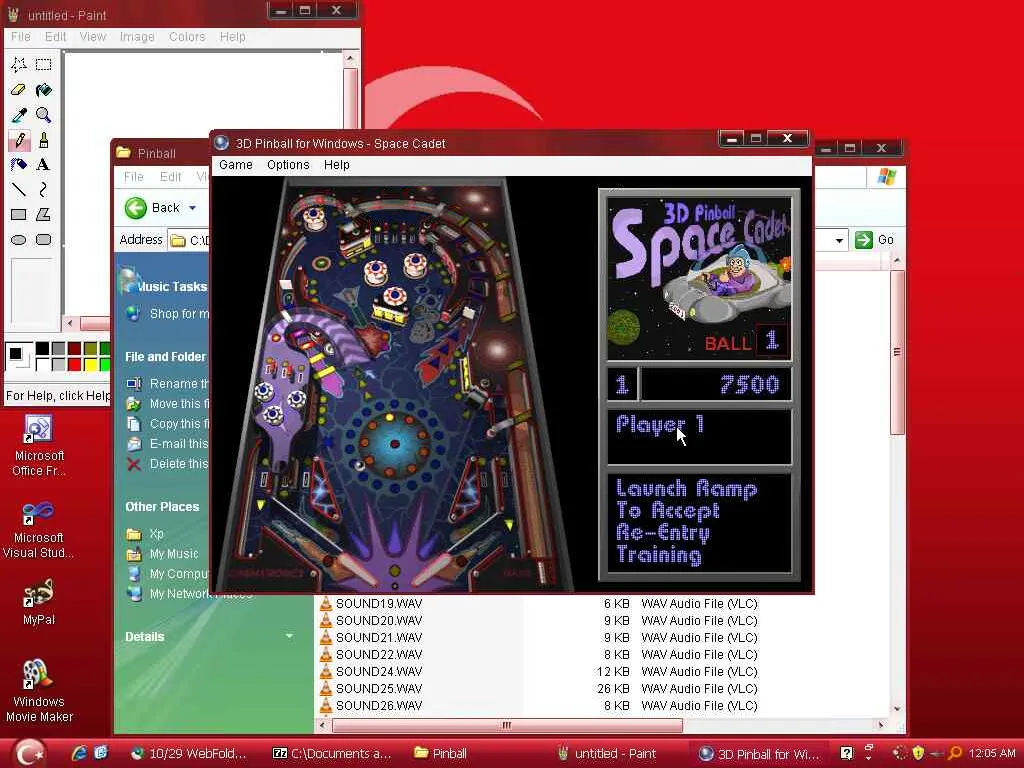Select the Free-Form Select tool in Paint

[19, 64]
